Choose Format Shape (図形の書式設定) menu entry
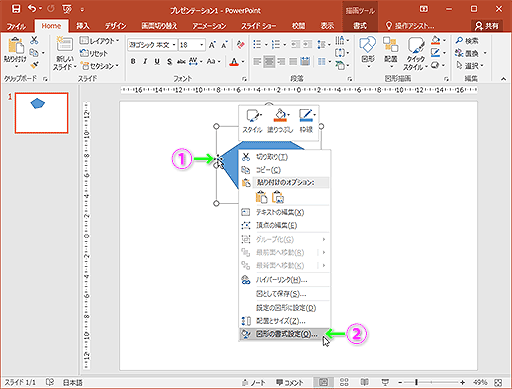Screen dimensions: 512x389 coord(284,334)
